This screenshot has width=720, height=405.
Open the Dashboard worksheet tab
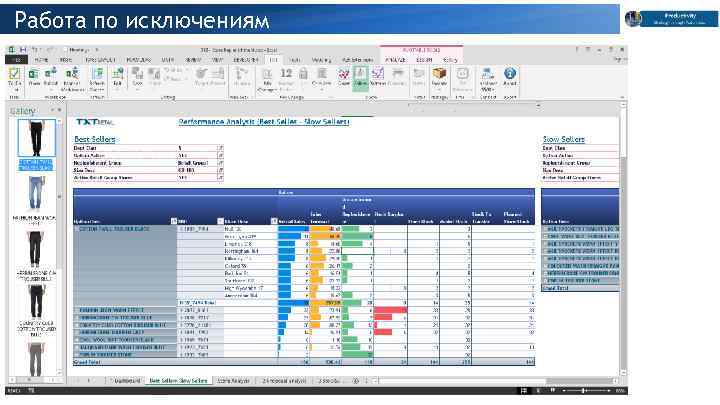[x=127, y=381]
